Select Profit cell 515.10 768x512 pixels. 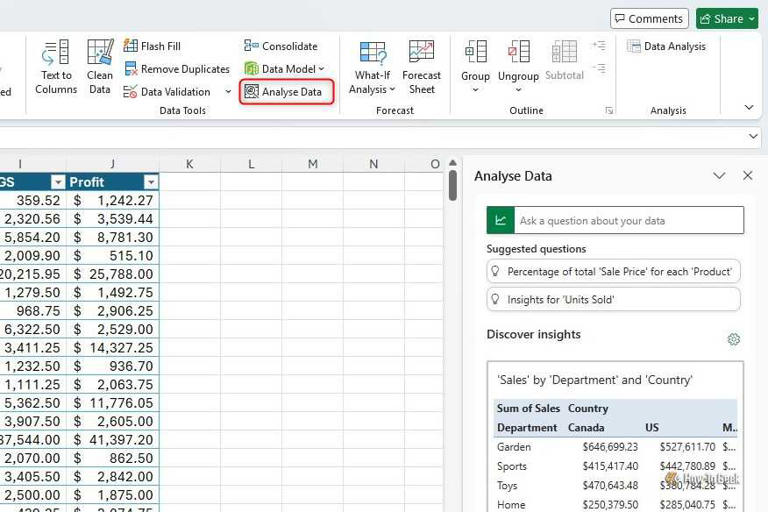(113, 256)
